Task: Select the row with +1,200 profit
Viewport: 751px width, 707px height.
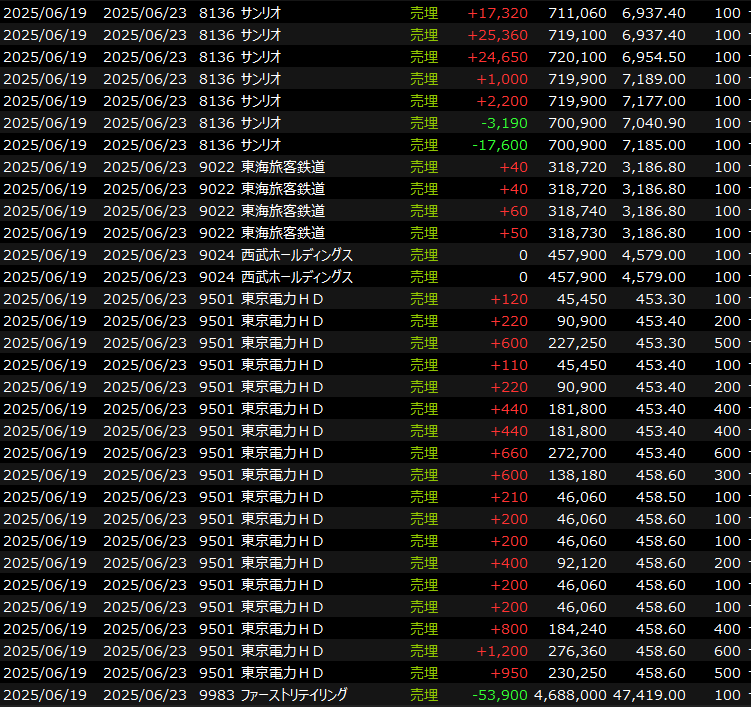Action: (x=282, y=651)
